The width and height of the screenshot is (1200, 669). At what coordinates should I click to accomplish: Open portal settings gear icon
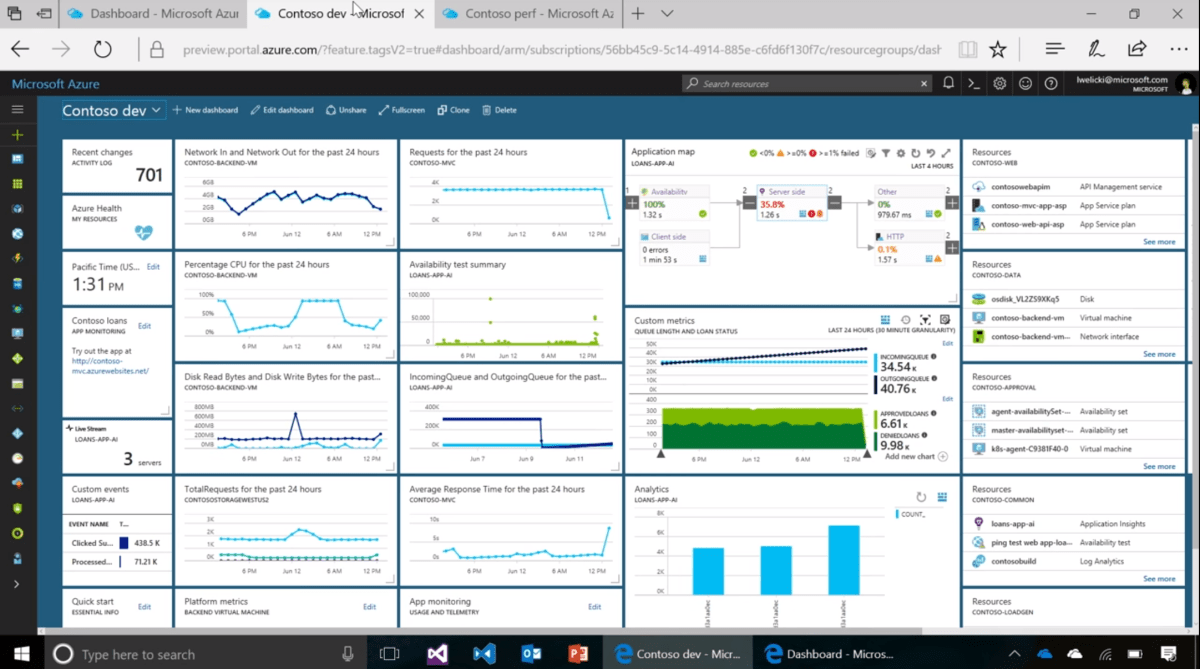(x=1000, y=84)
